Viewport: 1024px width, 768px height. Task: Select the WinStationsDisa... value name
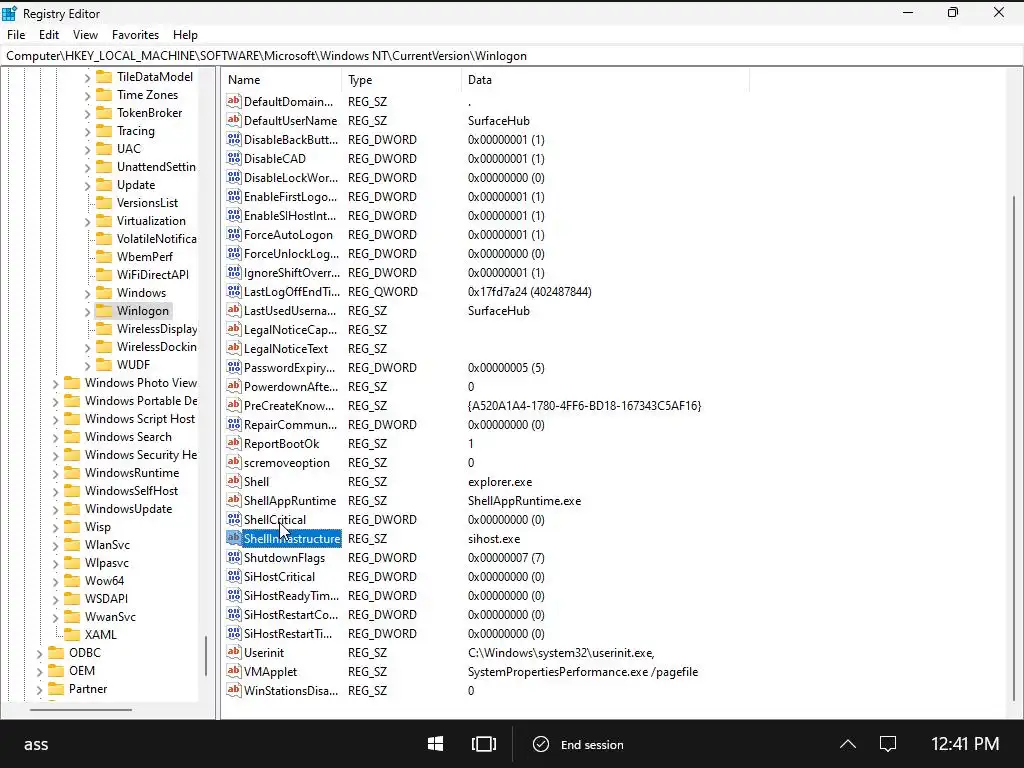(x=291, y=690)
